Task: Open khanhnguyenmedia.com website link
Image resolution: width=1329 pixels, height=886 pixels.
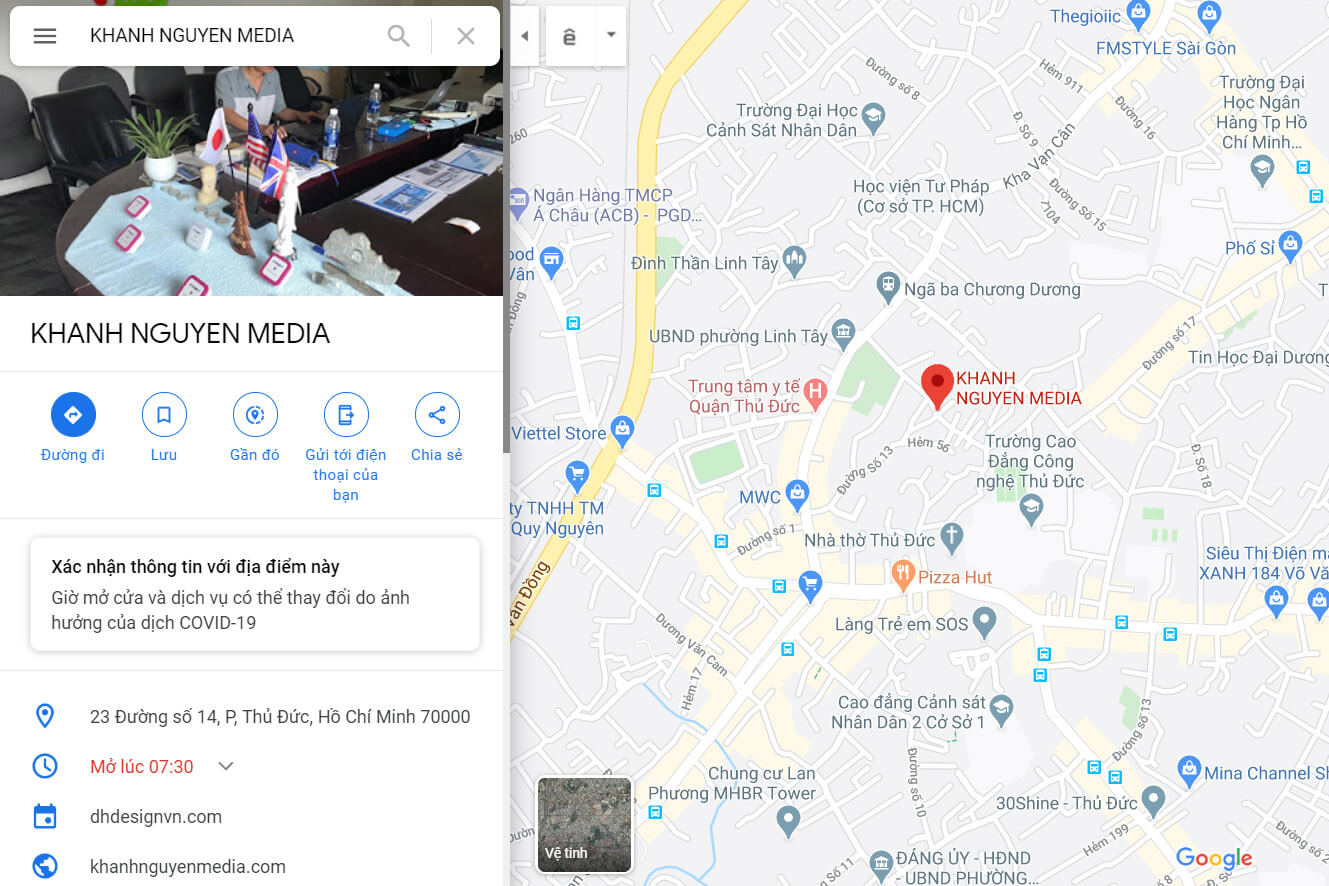Action: [188, 867]
